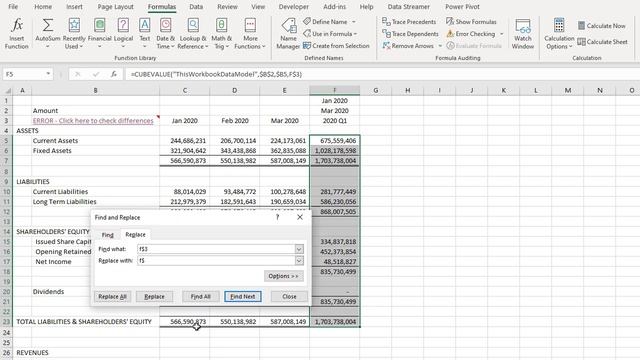Click Define Name in Defined Names

[325, 22]
